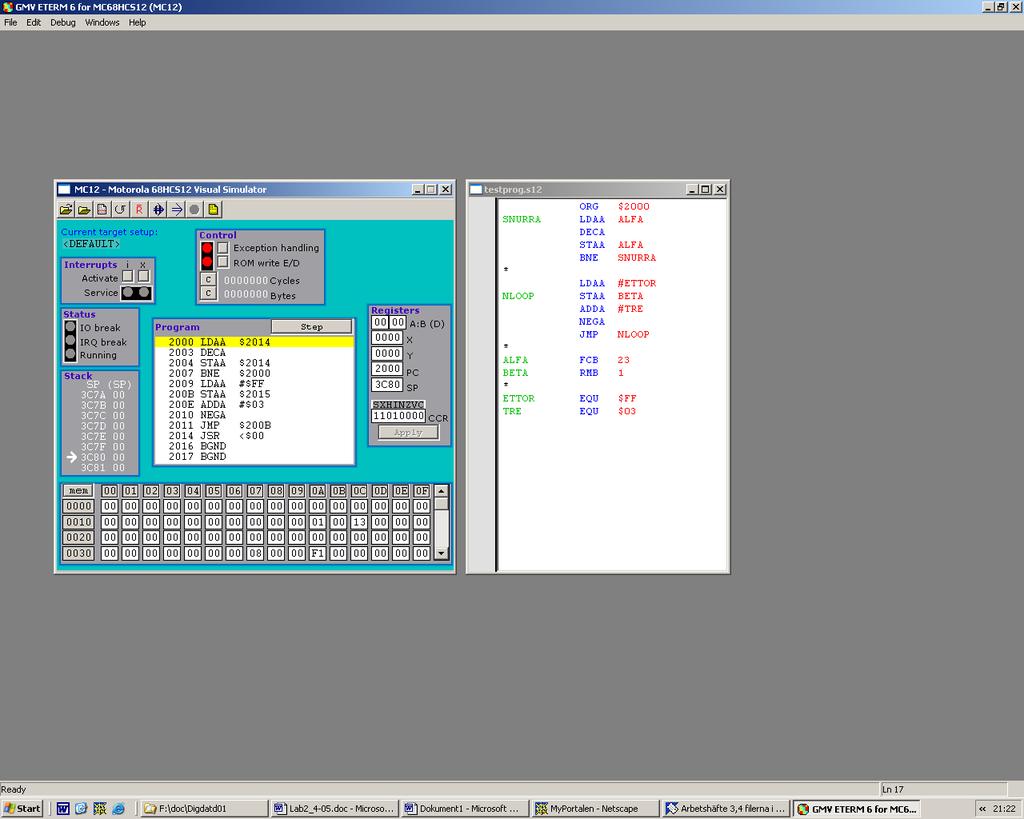Open the Debug menu
This screenshot has height=819, width=1024.
click(x=63, y=22)
